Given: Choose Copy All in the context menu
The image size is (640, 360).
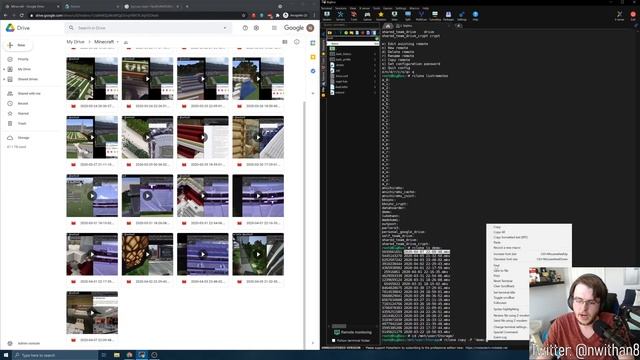Looking at the screenshot, I should click(499, 232).
